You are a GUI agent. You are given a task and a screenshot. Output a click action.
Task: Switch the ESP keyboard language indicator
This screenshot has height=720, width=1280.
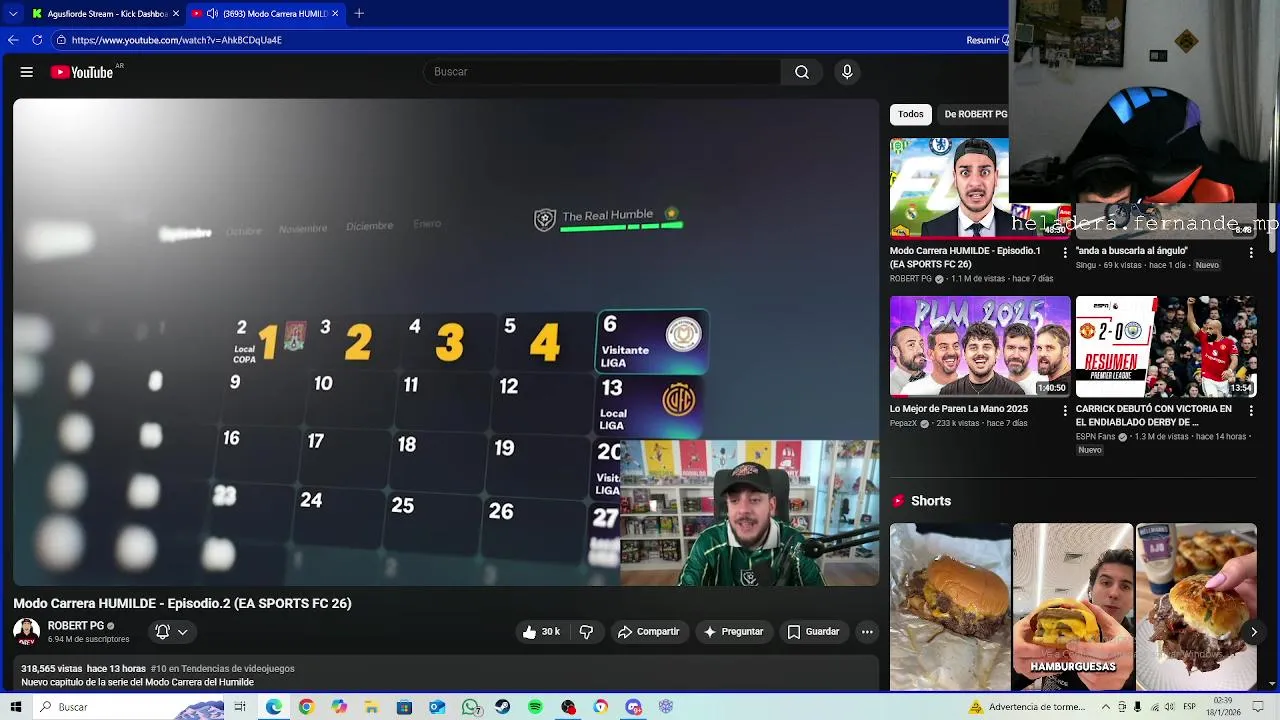[1190, 707]
